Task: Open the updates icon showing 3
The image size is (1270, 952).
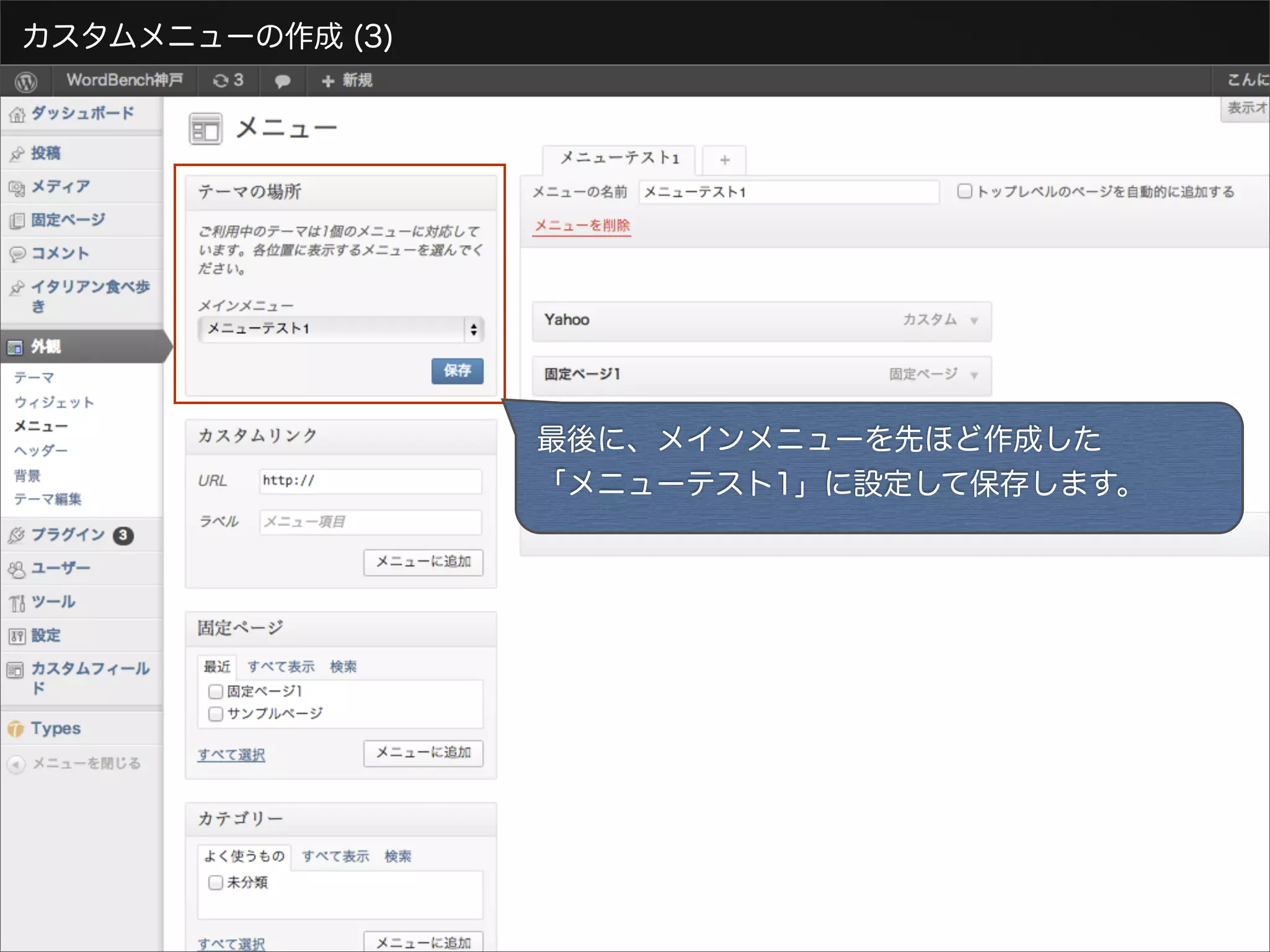Action: (x=228, y=81)
